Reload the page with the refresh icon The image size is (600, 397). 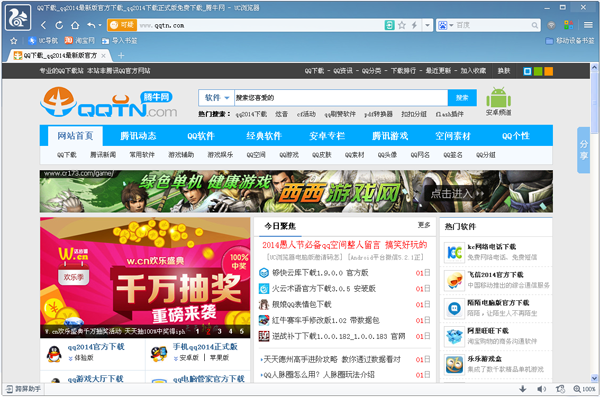pyautogui.click(x=59, y=25)
